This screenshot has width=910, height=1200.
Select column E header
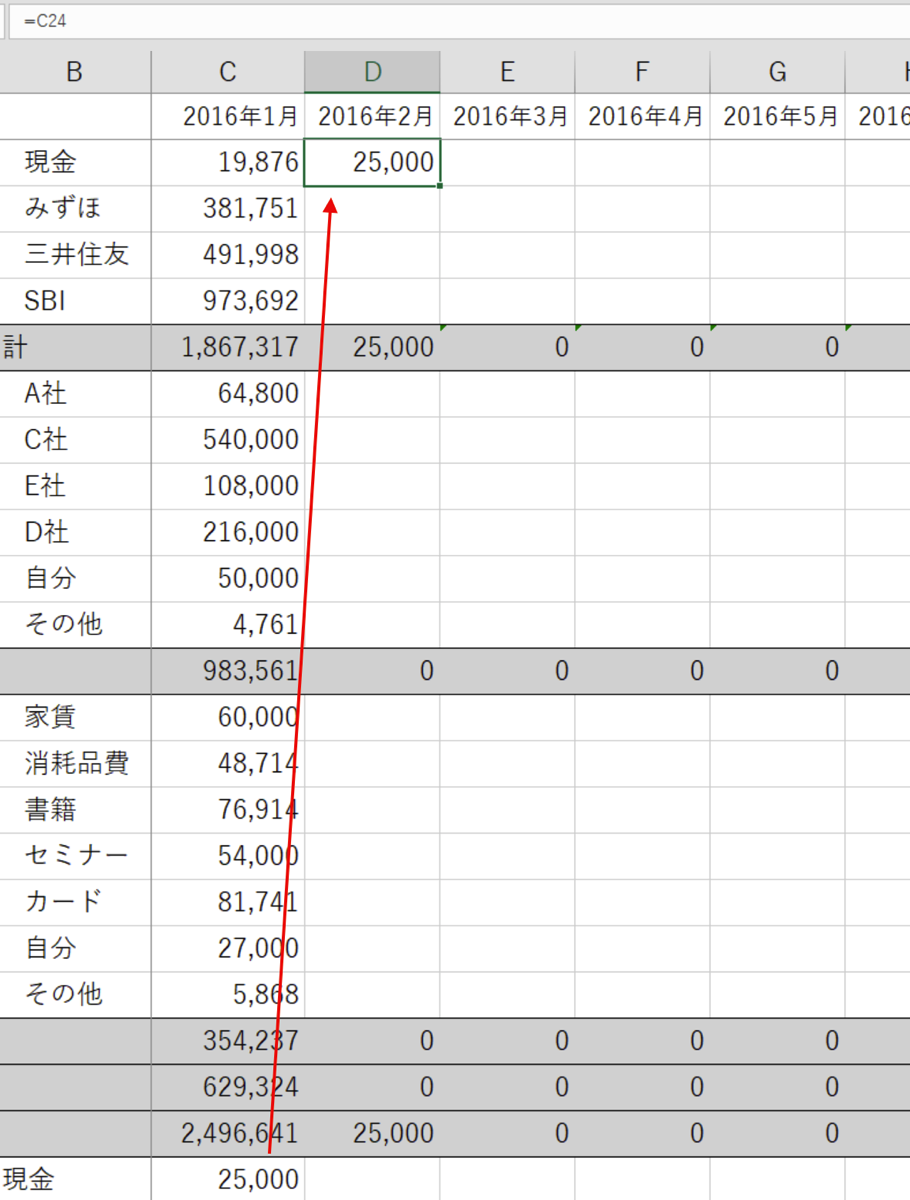507,71
